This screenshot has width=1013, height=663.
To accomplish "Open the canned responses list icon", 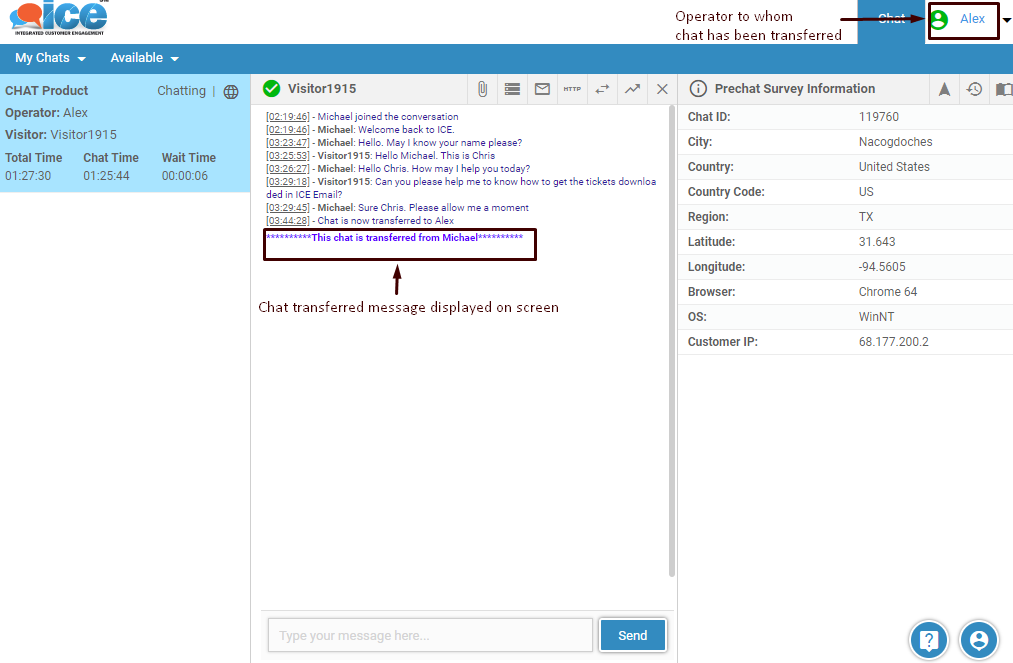I will click(x=512, y=89).
